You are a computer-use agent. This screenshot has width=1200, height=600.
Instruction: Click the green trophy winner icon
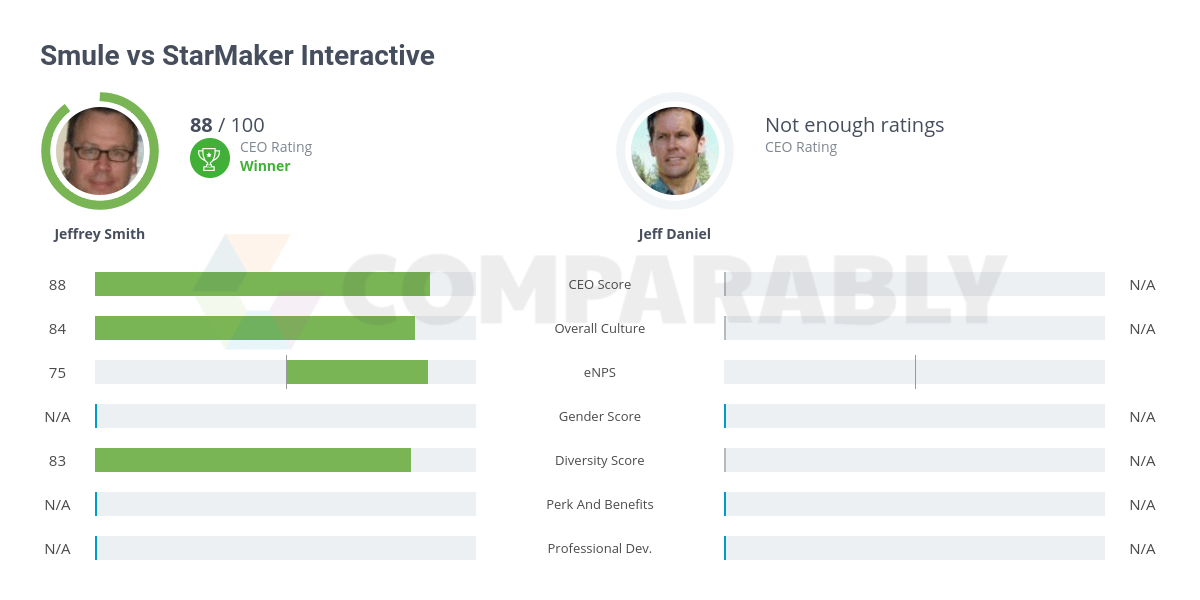(x=210, y=157)
